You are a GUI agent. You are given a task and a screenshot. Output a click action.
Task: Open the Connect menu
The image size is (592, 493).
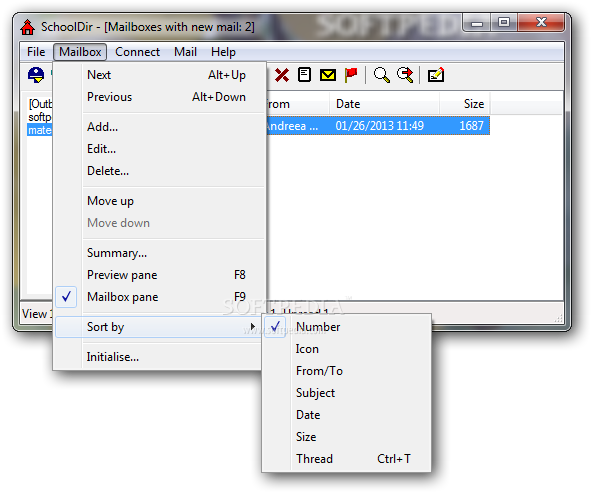(x=137, y=52)
